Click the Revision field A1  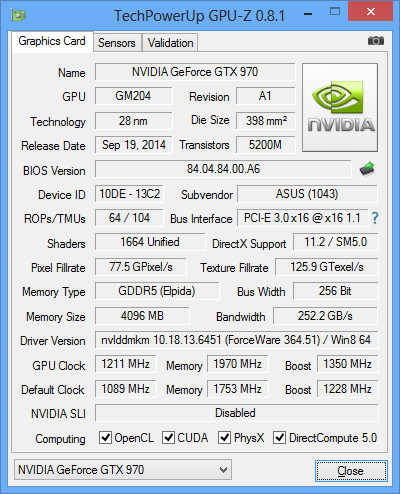(266, 96)
